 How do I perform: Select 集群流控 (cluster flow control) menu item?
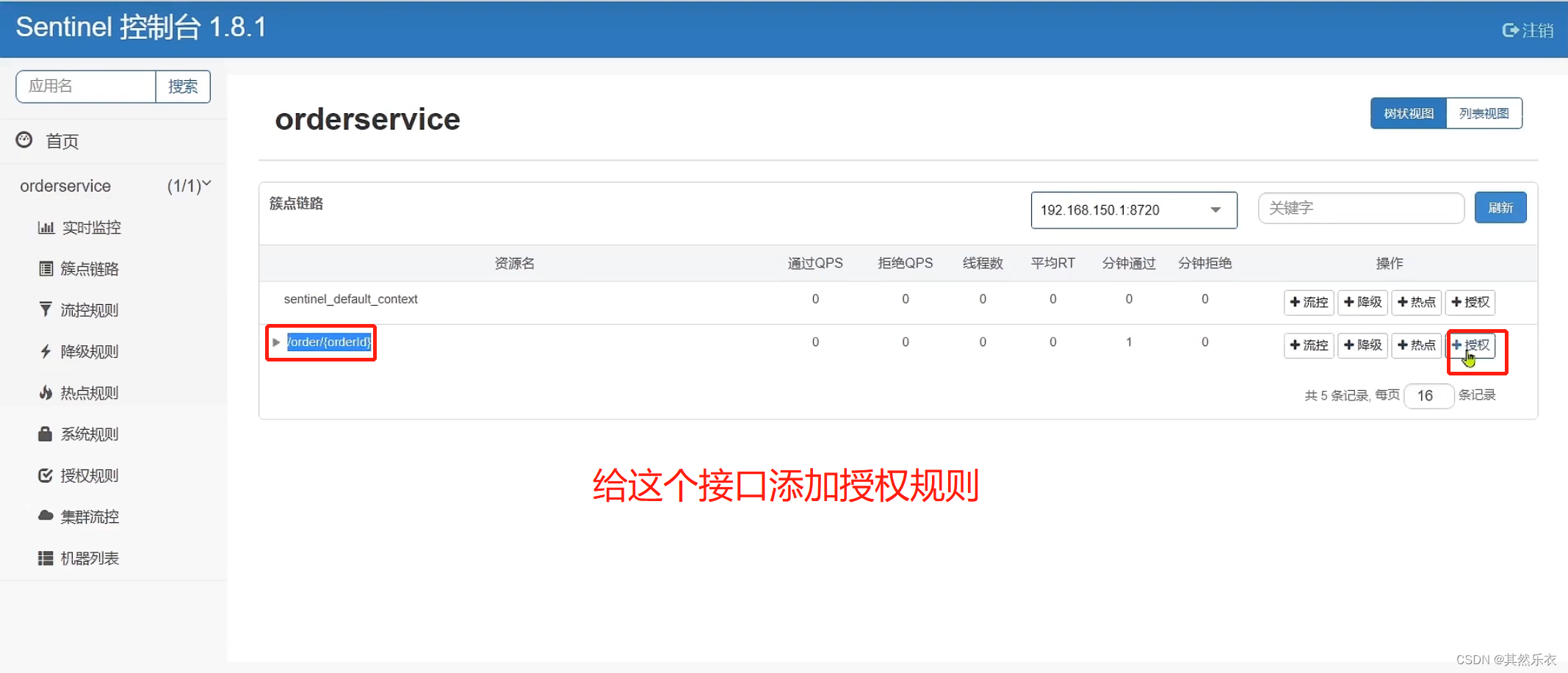[x=90, y=517]
